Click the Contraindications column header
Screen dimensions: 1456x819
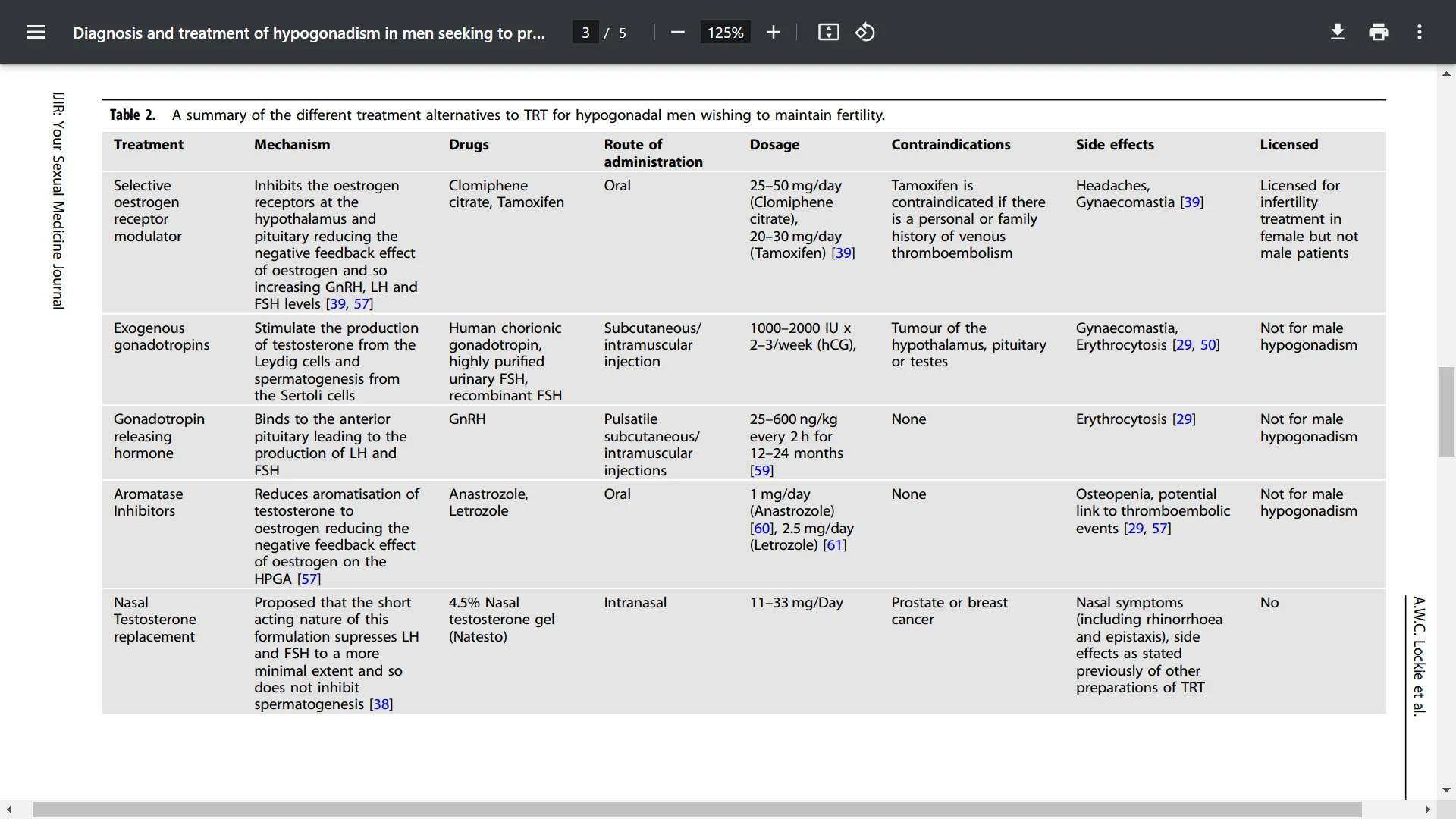click(x=951, y=145)
